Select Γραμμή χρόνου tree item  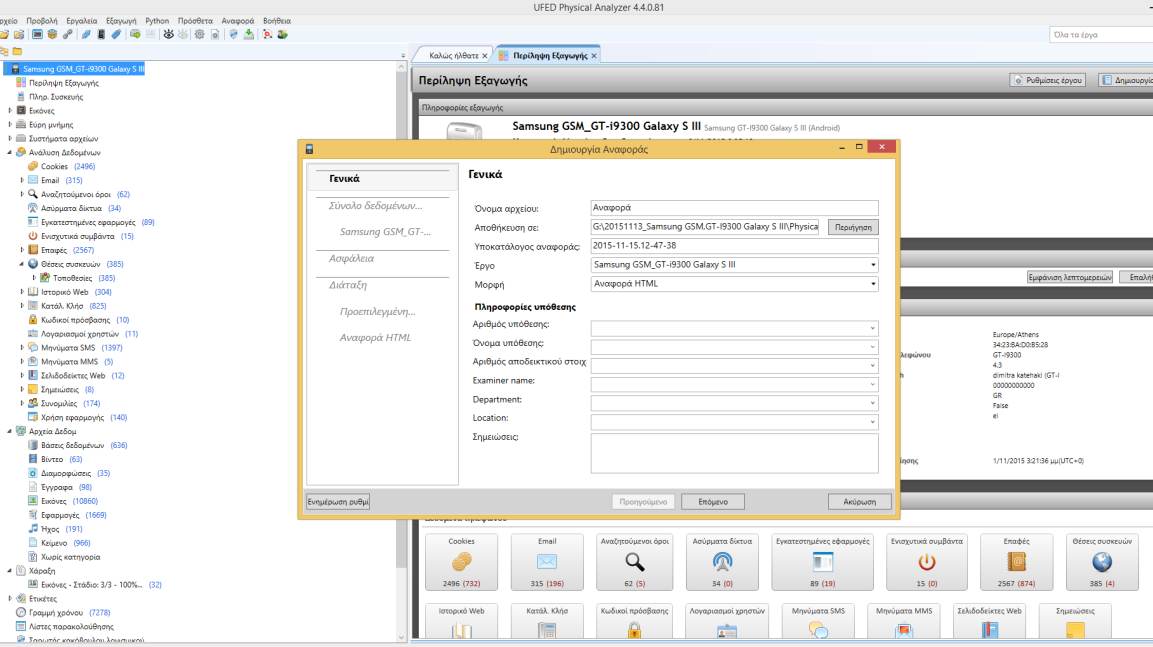[x=58, y=612]
